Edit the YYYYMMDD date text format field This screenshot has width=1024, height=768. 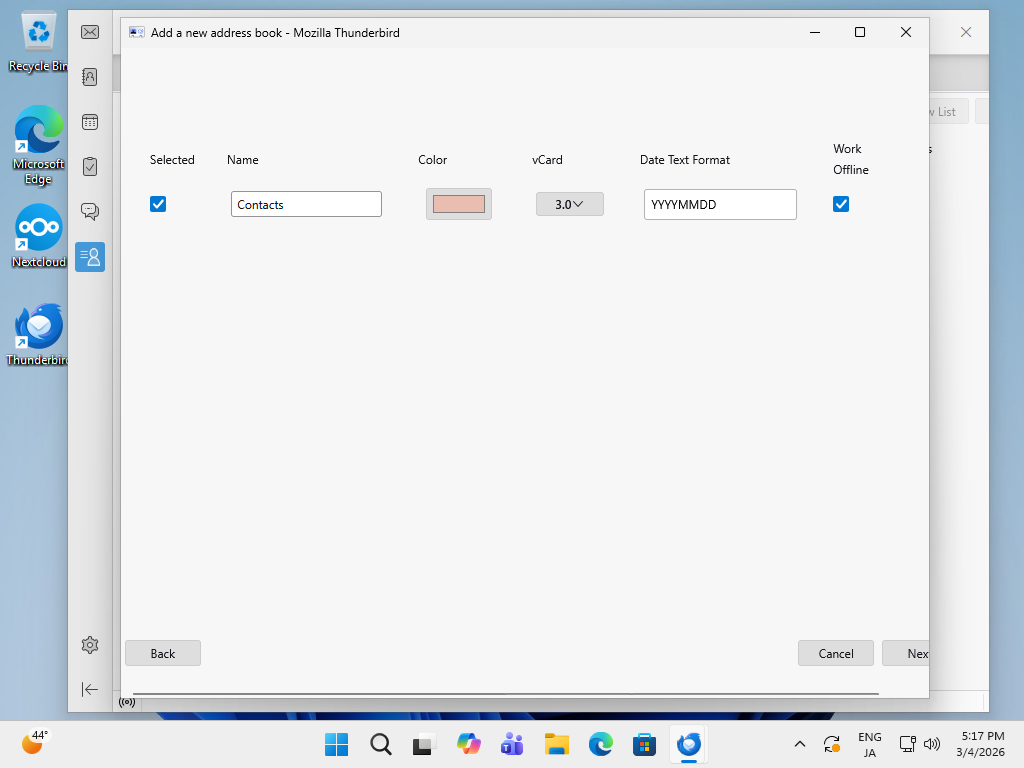720,204
